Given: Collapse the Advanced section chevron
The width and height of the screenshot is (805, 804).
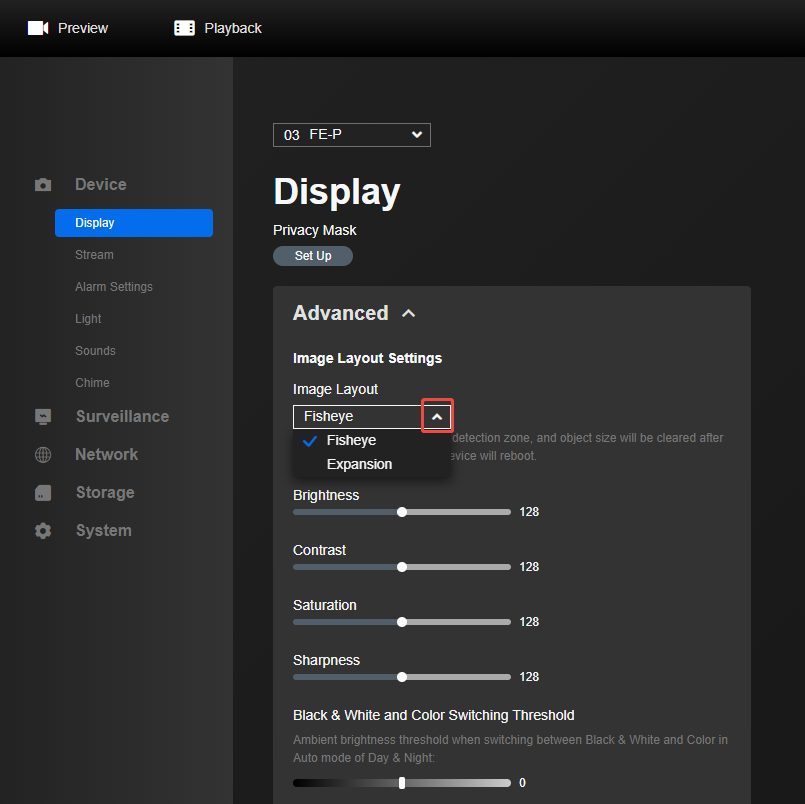Looking at the screenshot, I should pyautogui.click(x=409, y=313).
